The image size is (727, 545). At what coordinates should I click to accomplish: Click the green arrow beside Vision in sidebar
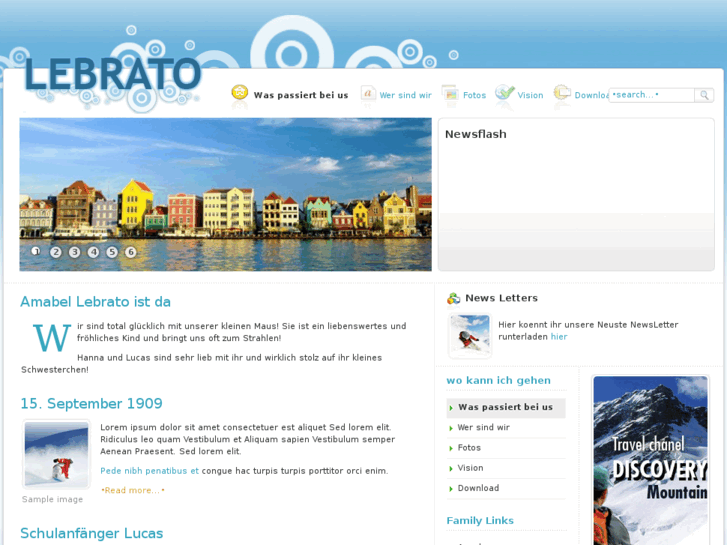coord(451,468)
